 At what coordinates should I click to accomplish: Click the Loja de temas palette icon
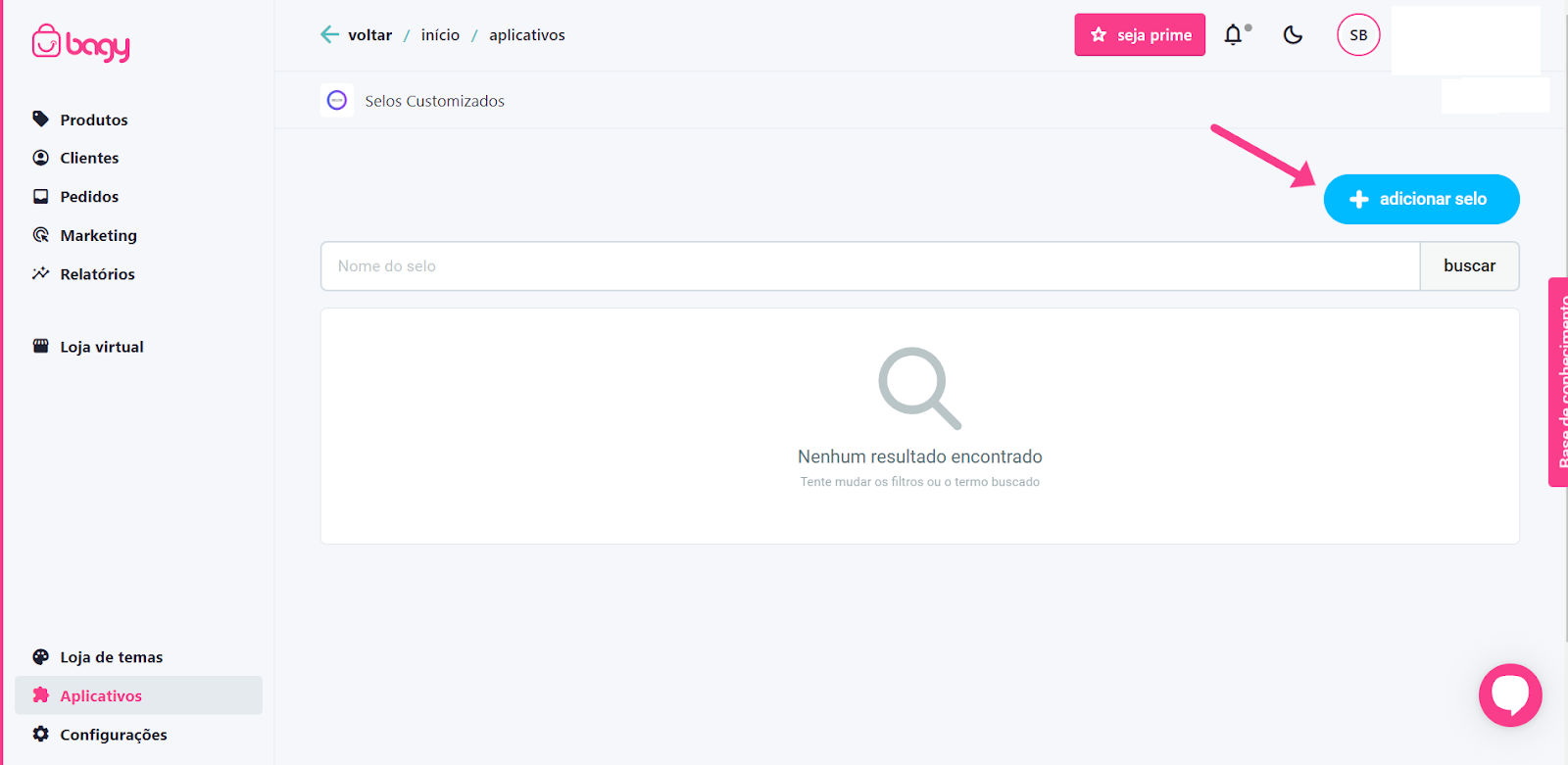[40, 657]
